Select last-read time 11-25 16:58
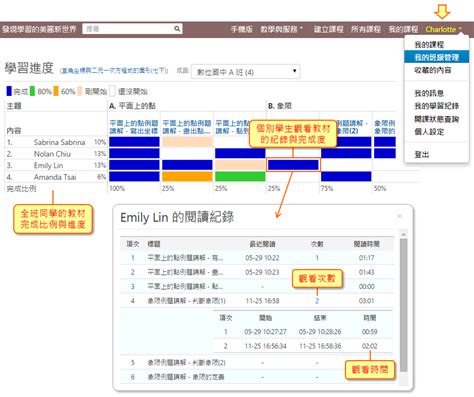The width and height of the screenshot is (474, 397). click(x=262, y=301)
